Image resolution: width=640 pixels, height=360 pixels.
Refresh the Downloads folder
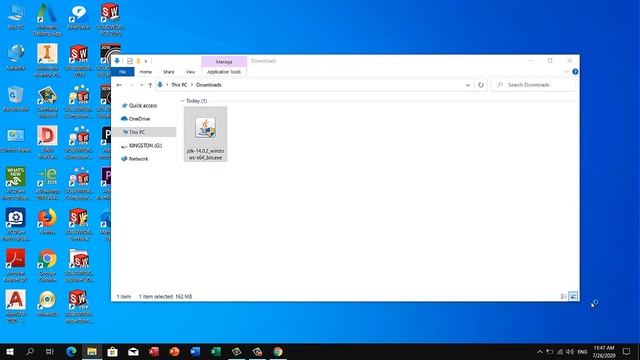[x=481, y=85]
